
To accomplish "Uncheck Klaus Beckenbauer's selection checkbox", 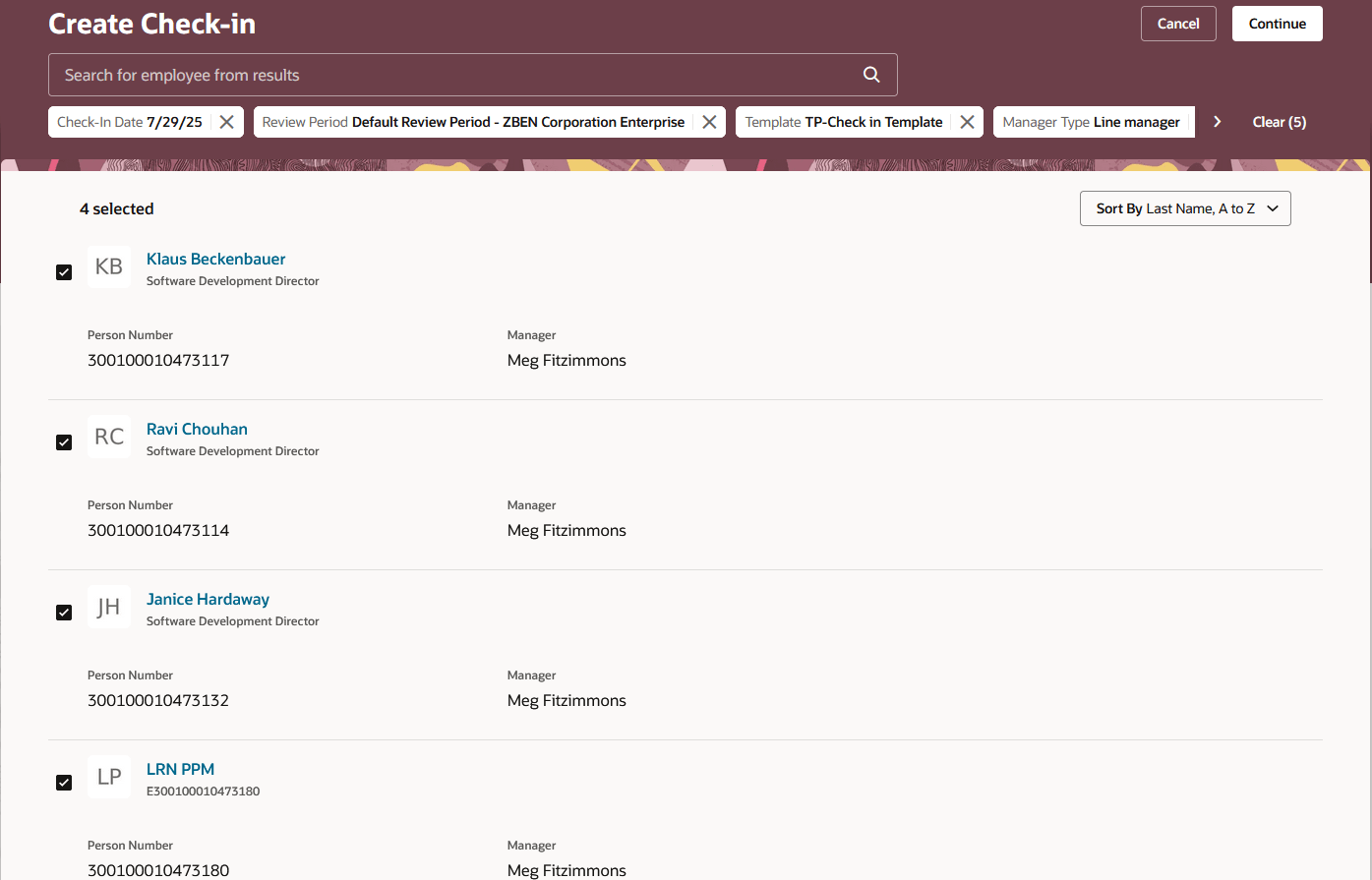I will pyautogui.click(x=64, y=272).
